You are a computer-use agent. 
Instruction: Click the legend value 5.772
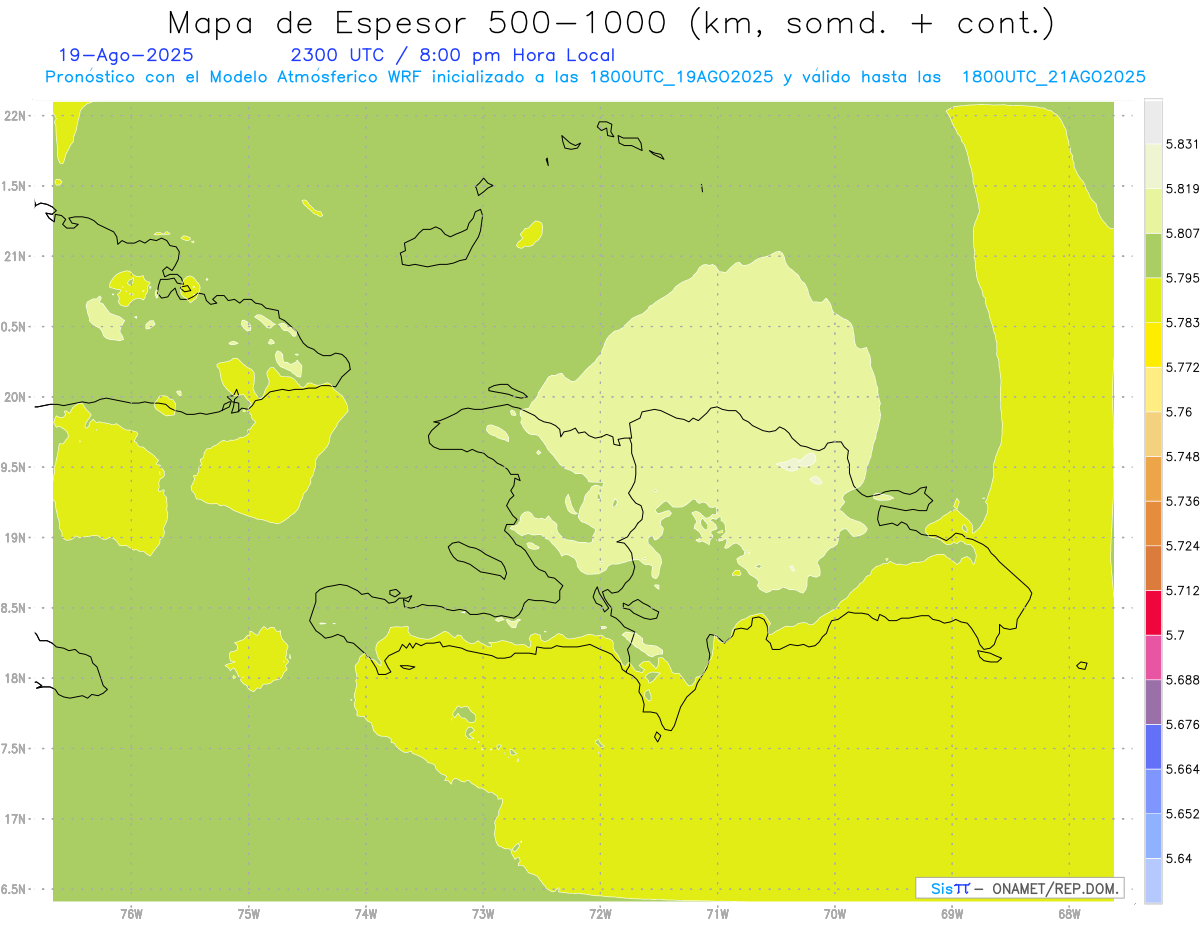coord(1182,367)
